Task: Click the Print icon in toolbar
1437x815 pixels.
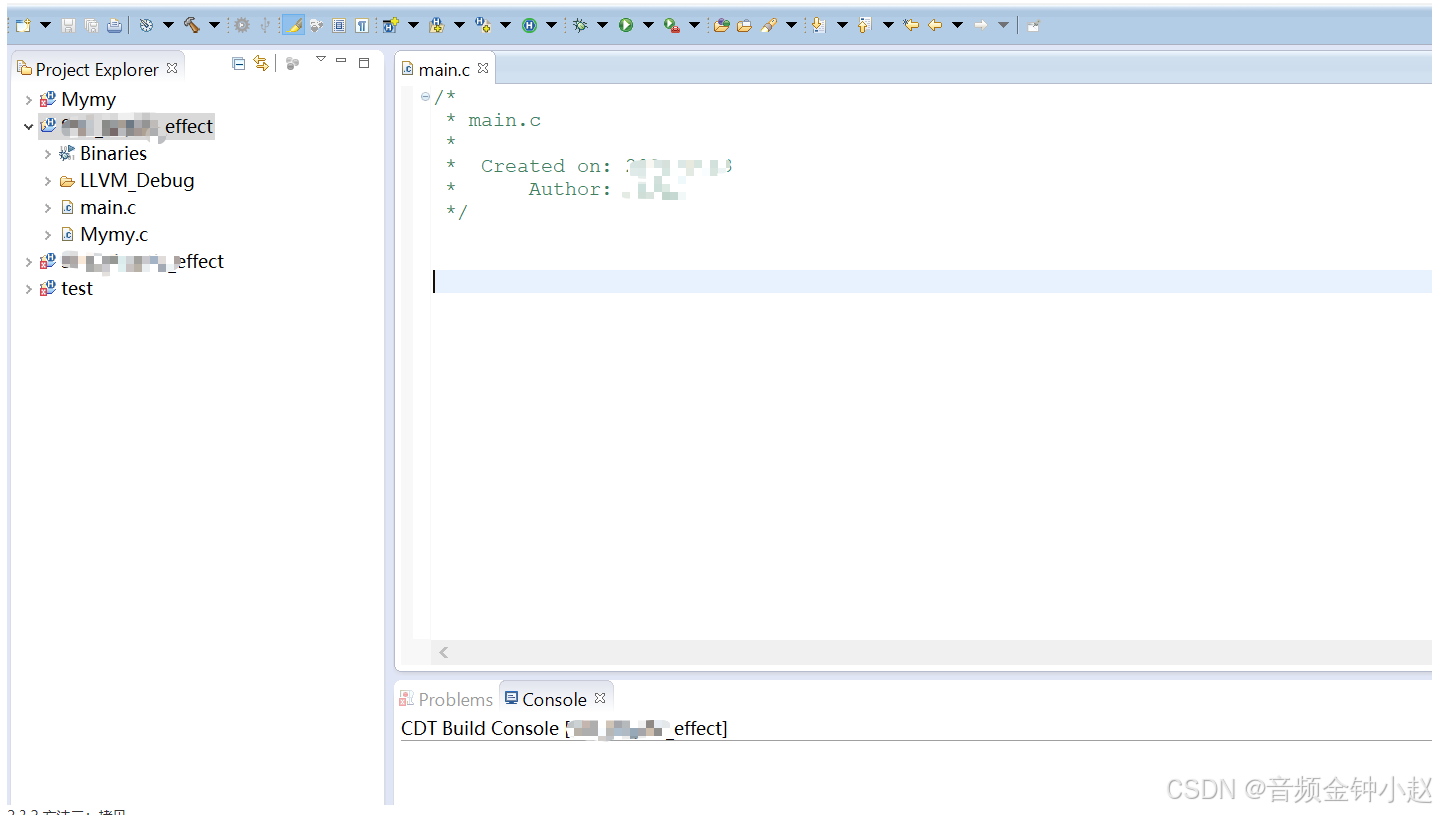Action: click(x=114, y=25)
